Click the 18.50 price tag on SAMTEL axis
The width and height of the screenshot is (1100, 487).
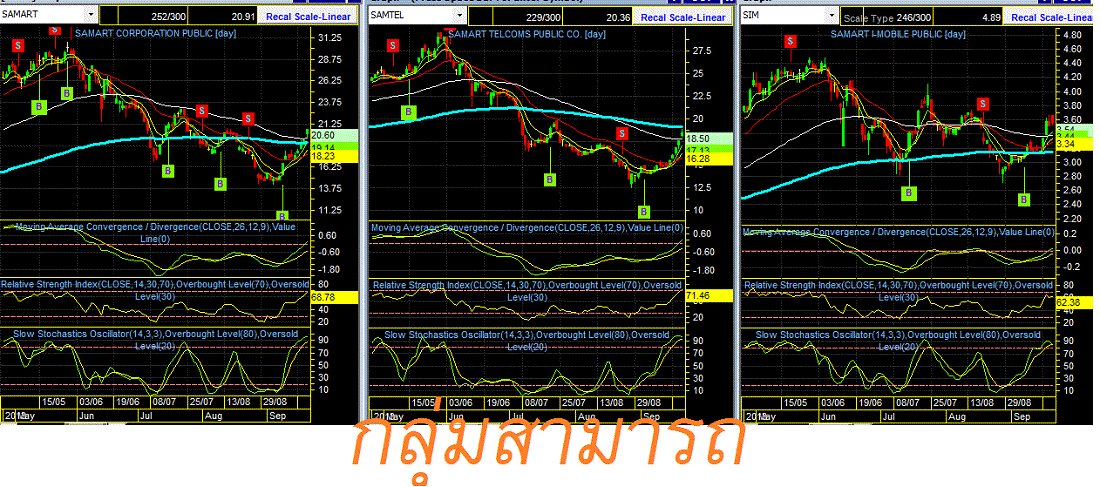707,139
